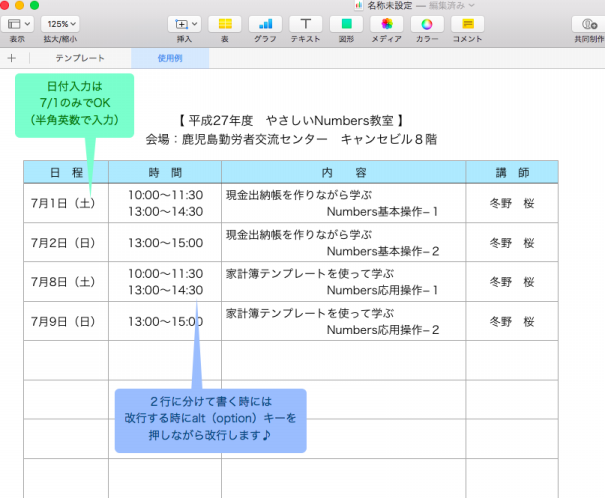
Task: Add a chart with the グラフ icon
Action: pyautogui.click(x=265, y=24)
